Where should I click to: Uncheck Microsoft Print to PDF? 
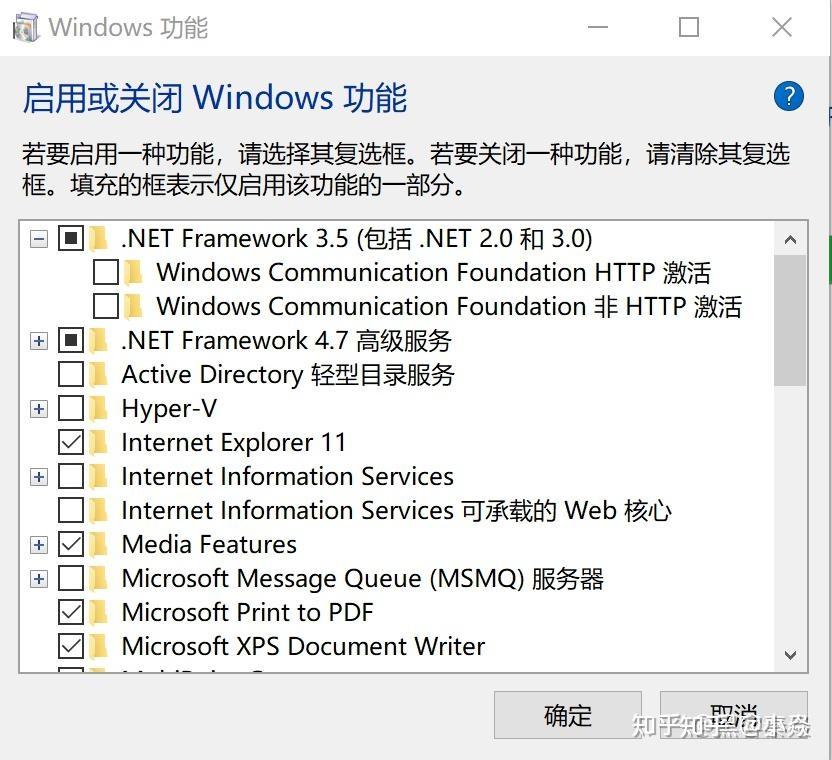pyautogui.click(x=70, y=612)
